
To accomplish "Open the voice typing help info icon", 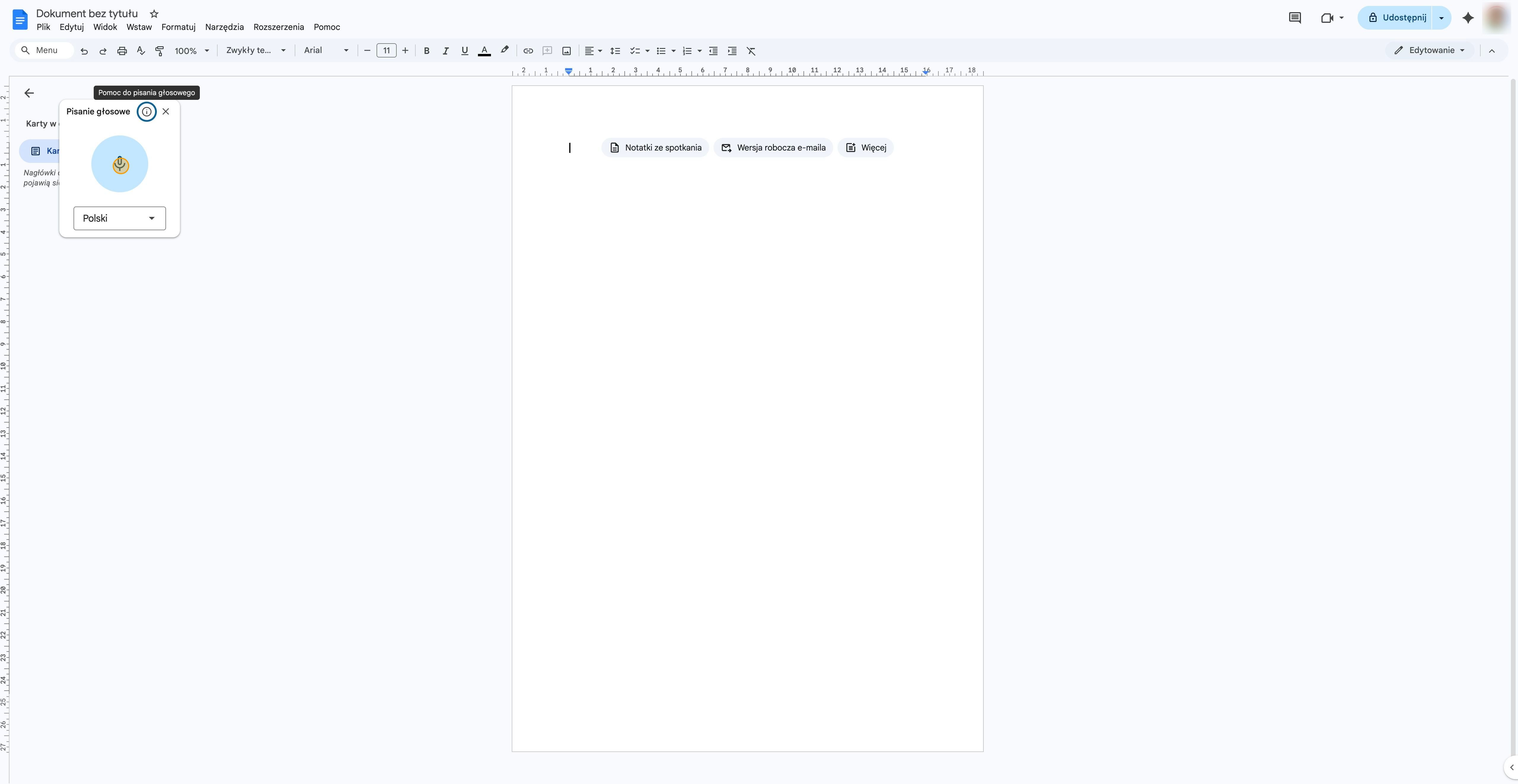I will [147, 111].
